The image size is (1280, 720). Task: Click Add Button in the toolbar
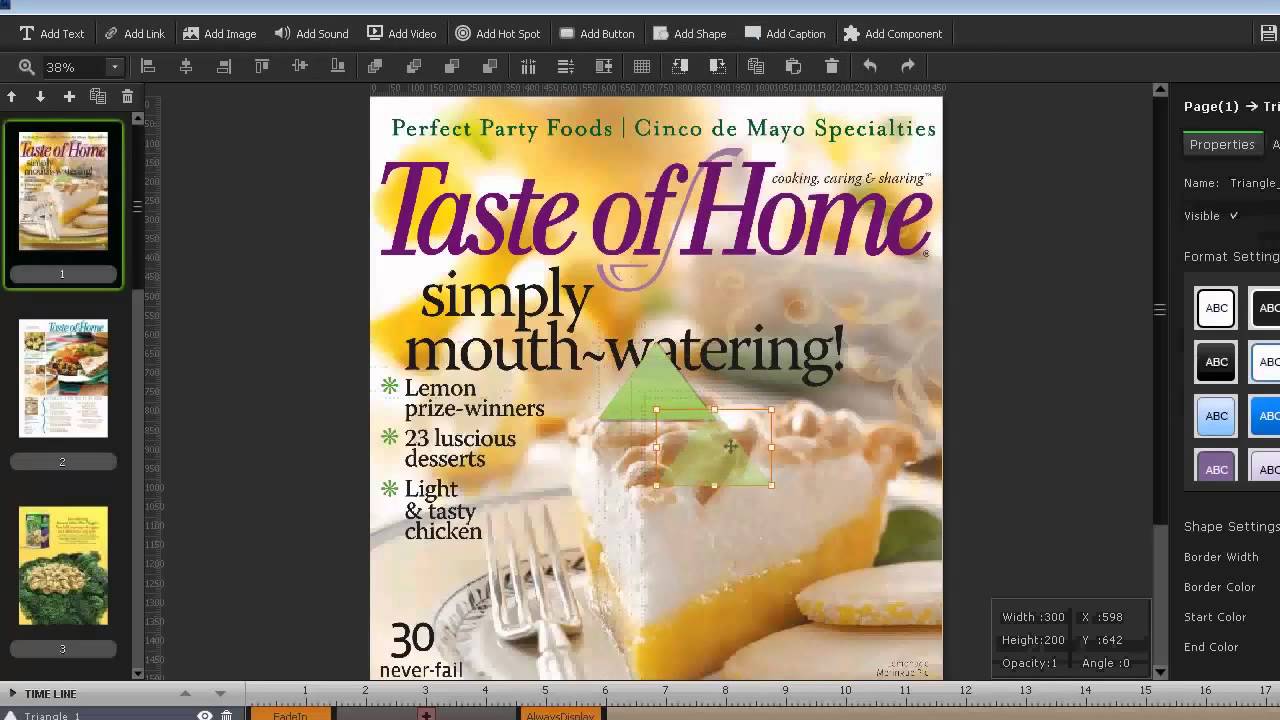tap(596, 33)
